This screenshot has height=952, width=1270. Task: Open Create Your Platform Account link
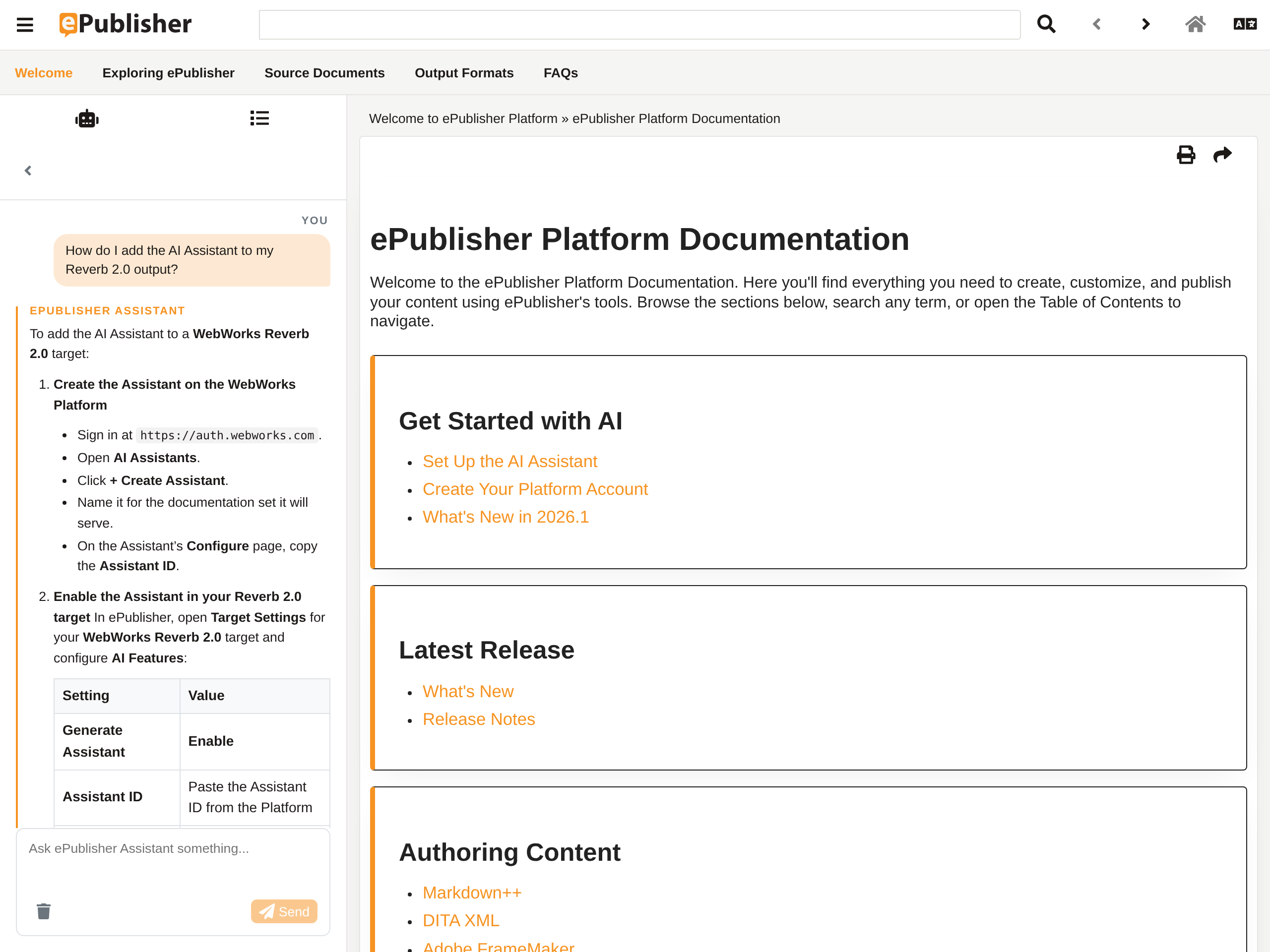(535, 488)
